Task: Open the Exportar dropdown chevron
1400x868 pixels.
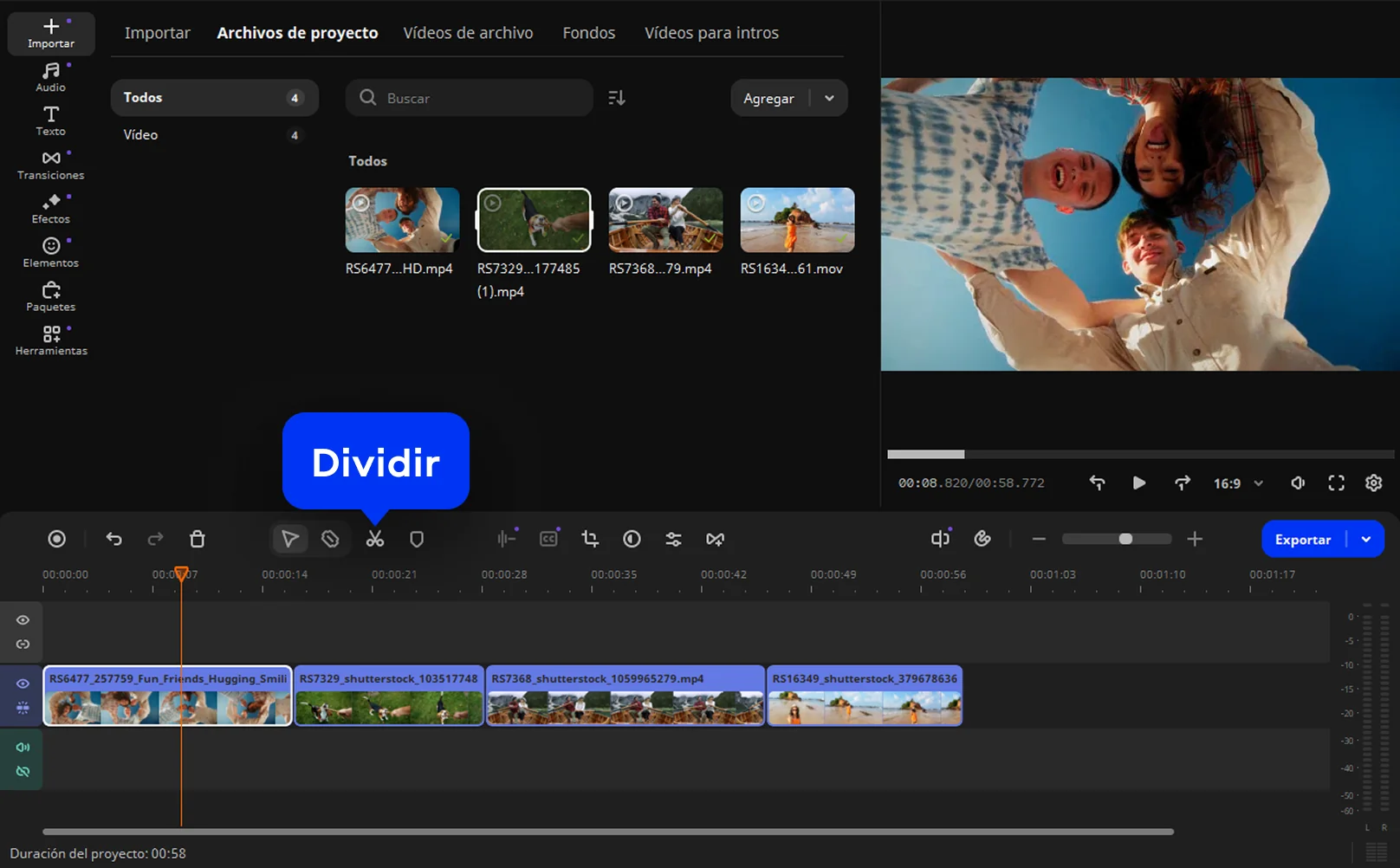Action: click(1367, 538)
